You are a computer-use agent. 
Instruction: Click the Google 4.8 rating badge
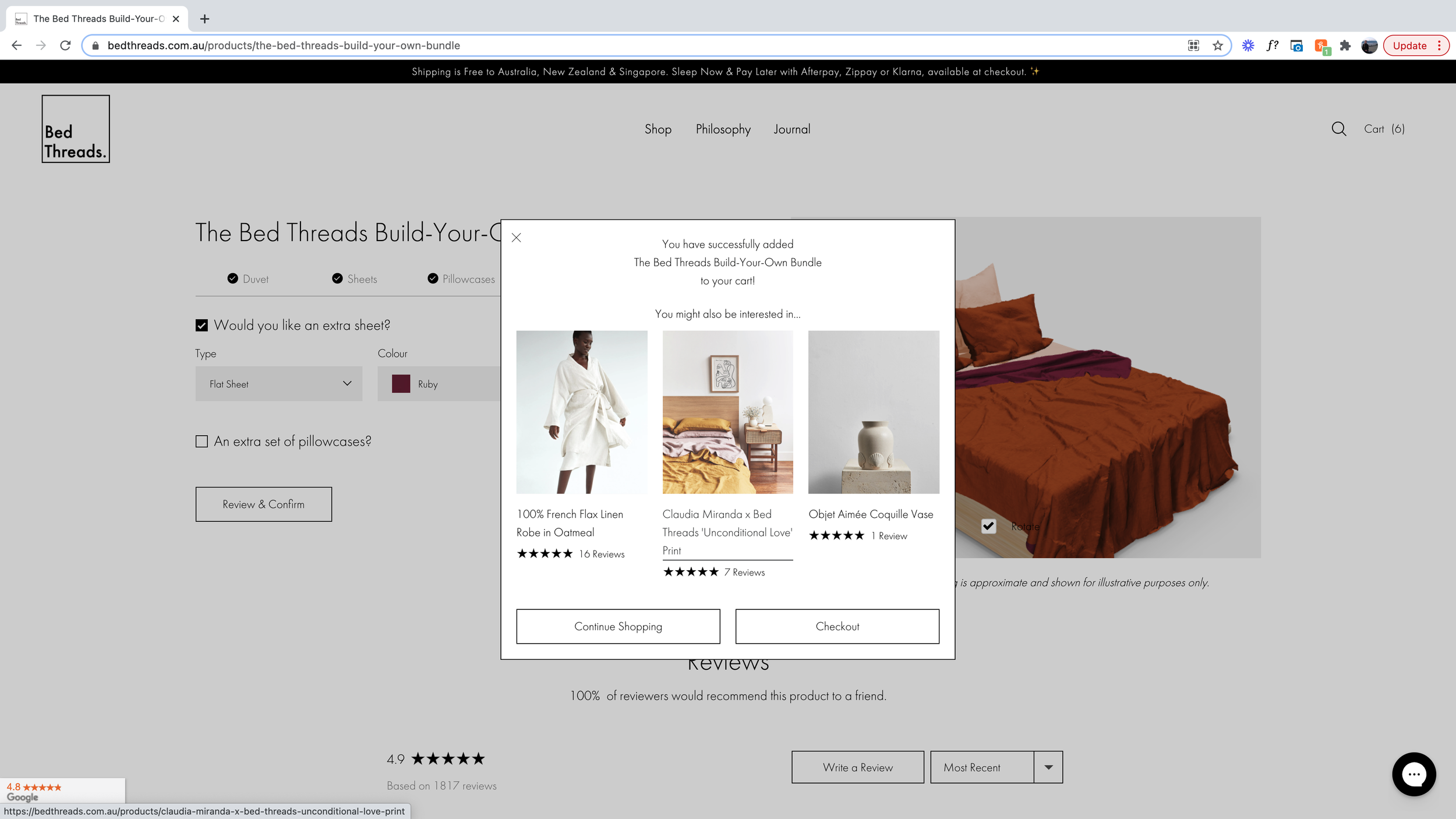(62, 792)
